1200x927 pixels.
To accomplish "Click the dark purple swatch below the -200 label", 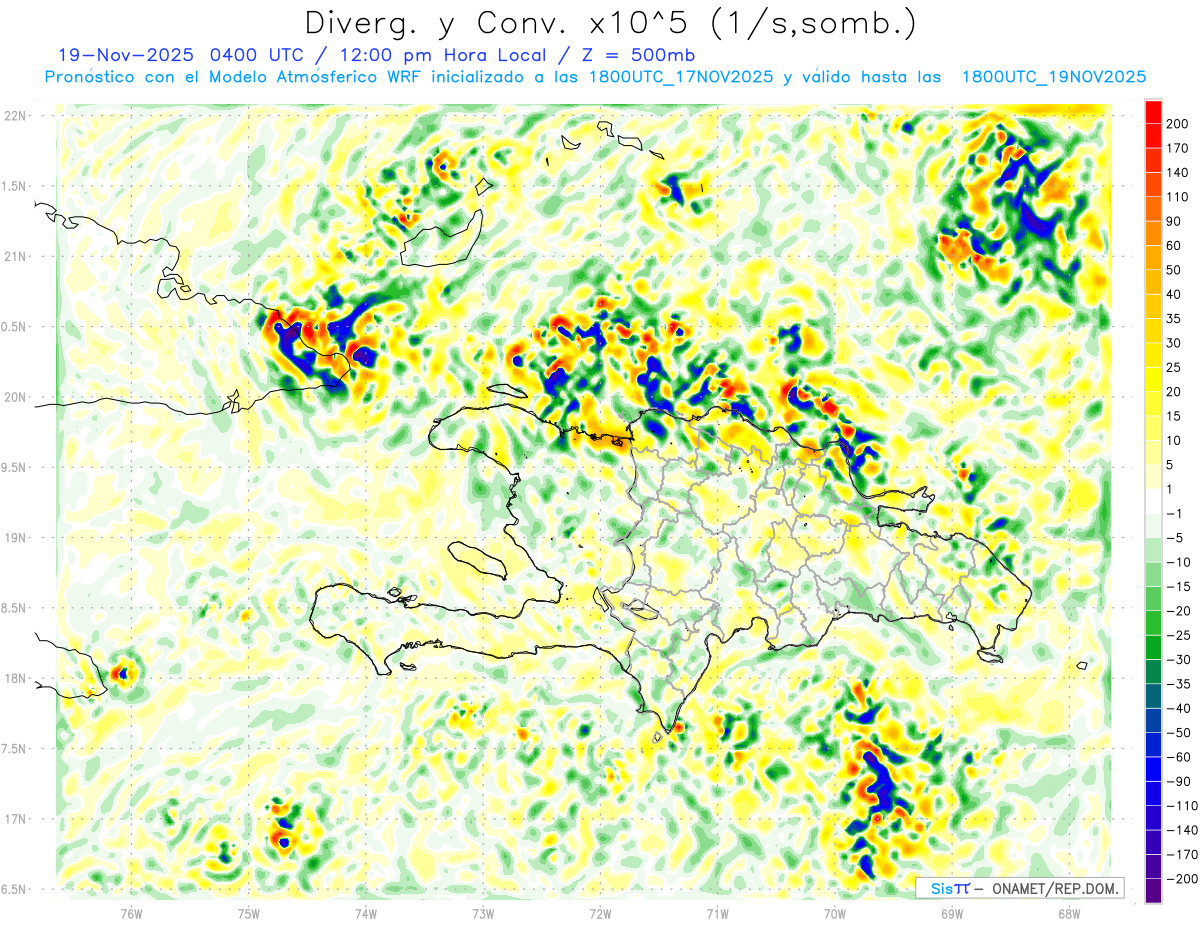I will pos(1153,890).
